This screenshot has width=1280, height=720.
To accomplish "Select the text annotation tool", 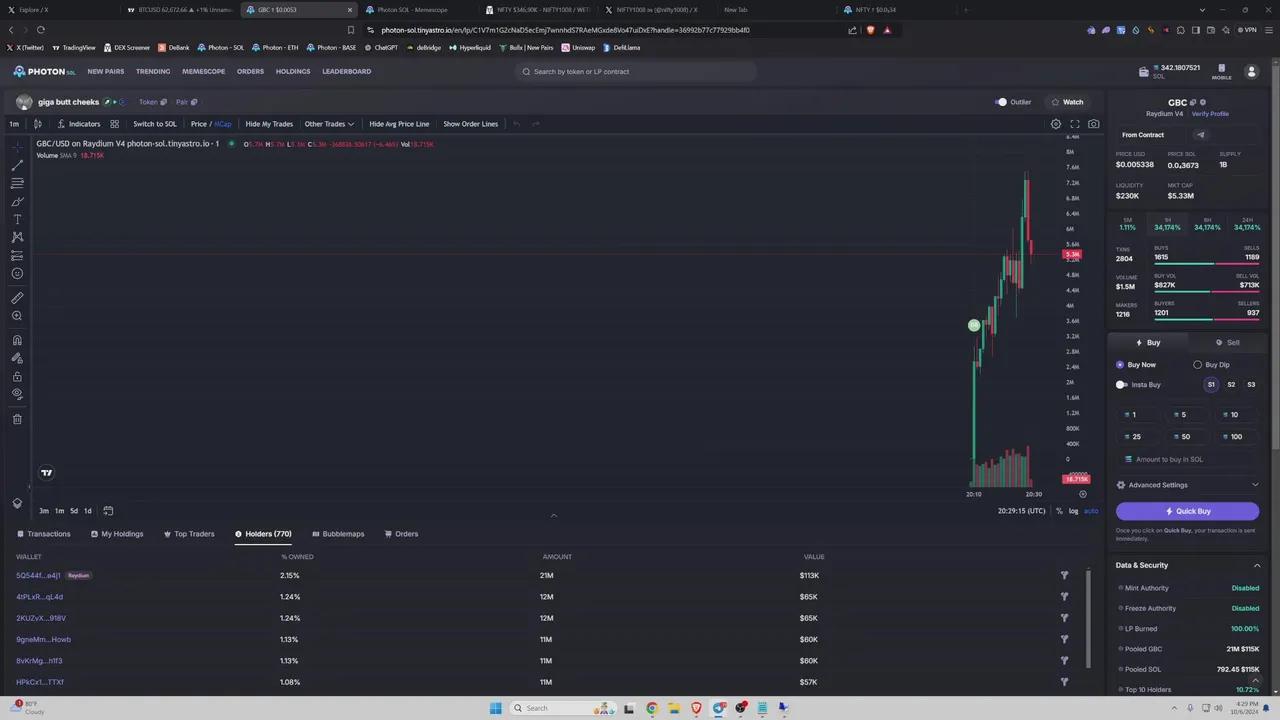I will tap(17, 219).
